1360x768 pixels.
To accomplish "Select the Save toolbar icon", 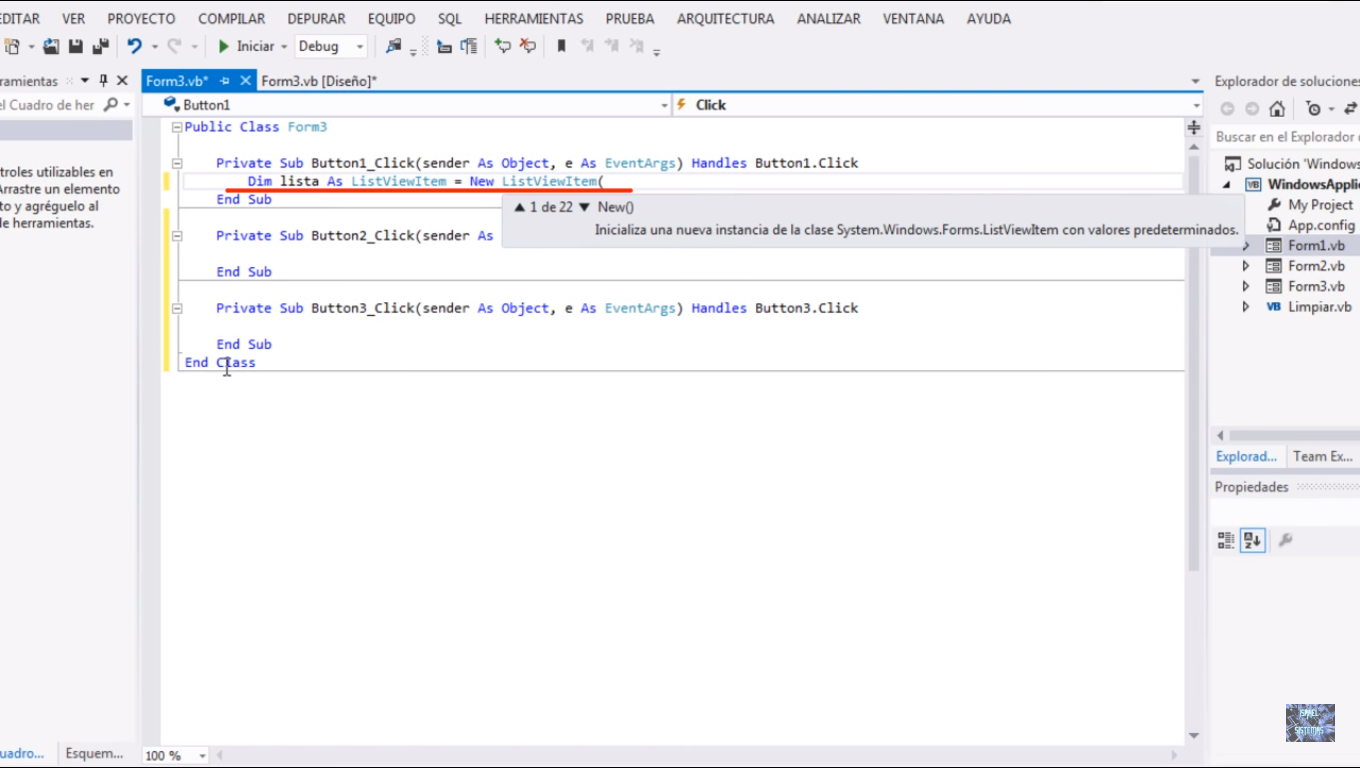I will 73,46.
